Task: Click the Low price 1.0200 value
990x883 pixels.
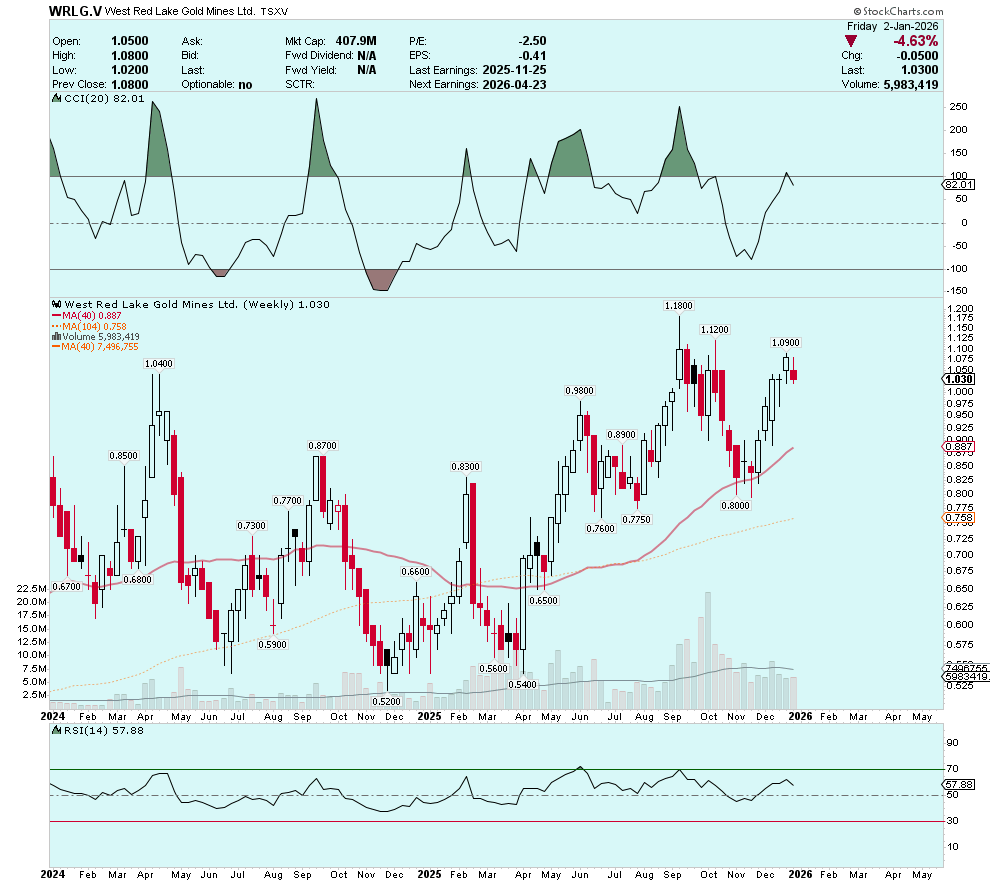Action: tap(129, 70)
